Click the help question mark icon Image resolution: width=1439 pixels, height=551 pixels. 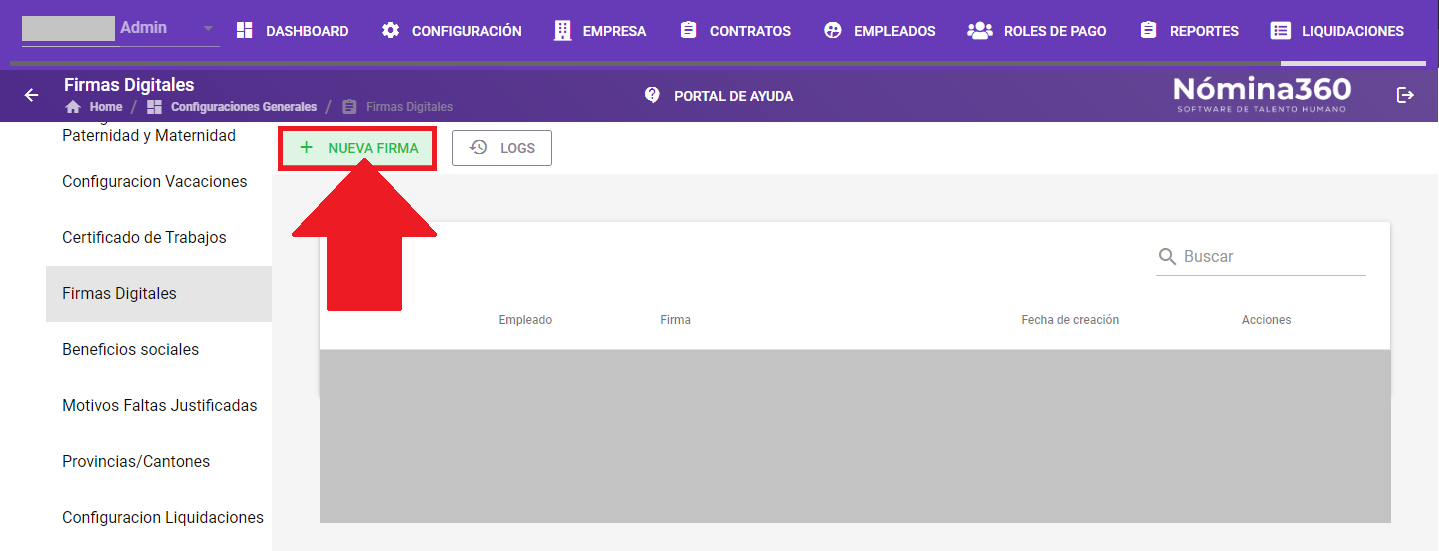point(653,95)
